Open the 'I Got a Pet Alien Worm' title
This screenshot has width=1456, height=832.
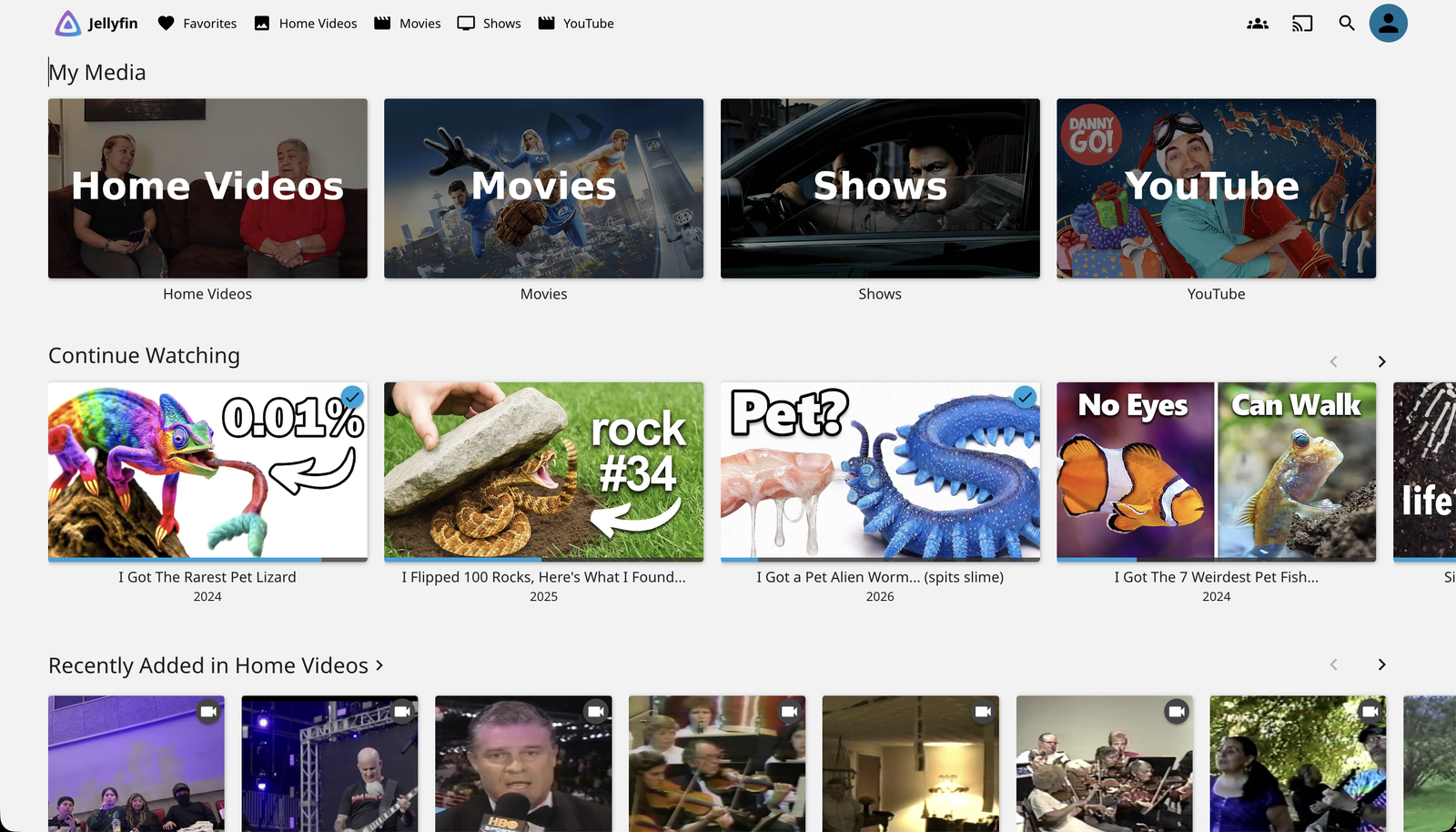[880, 577]
